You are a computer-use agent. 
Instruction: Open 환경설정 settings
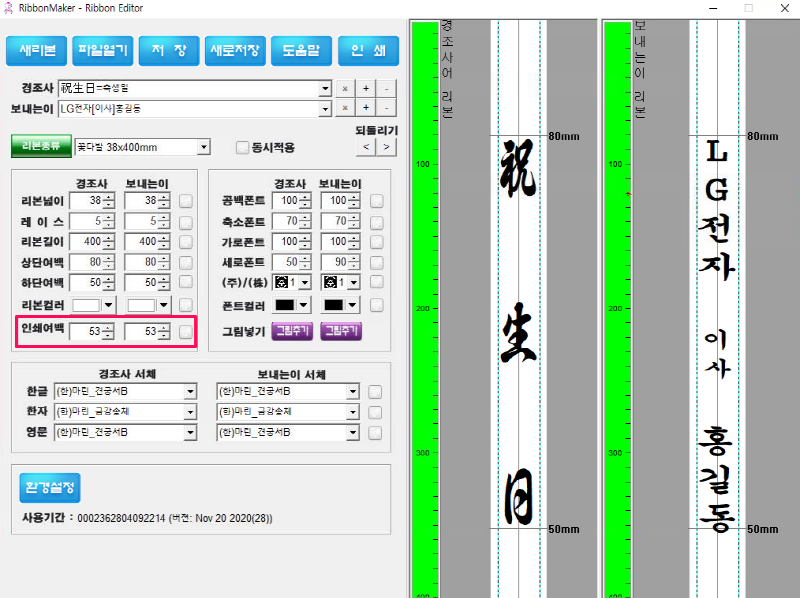[x=48, y=488]
